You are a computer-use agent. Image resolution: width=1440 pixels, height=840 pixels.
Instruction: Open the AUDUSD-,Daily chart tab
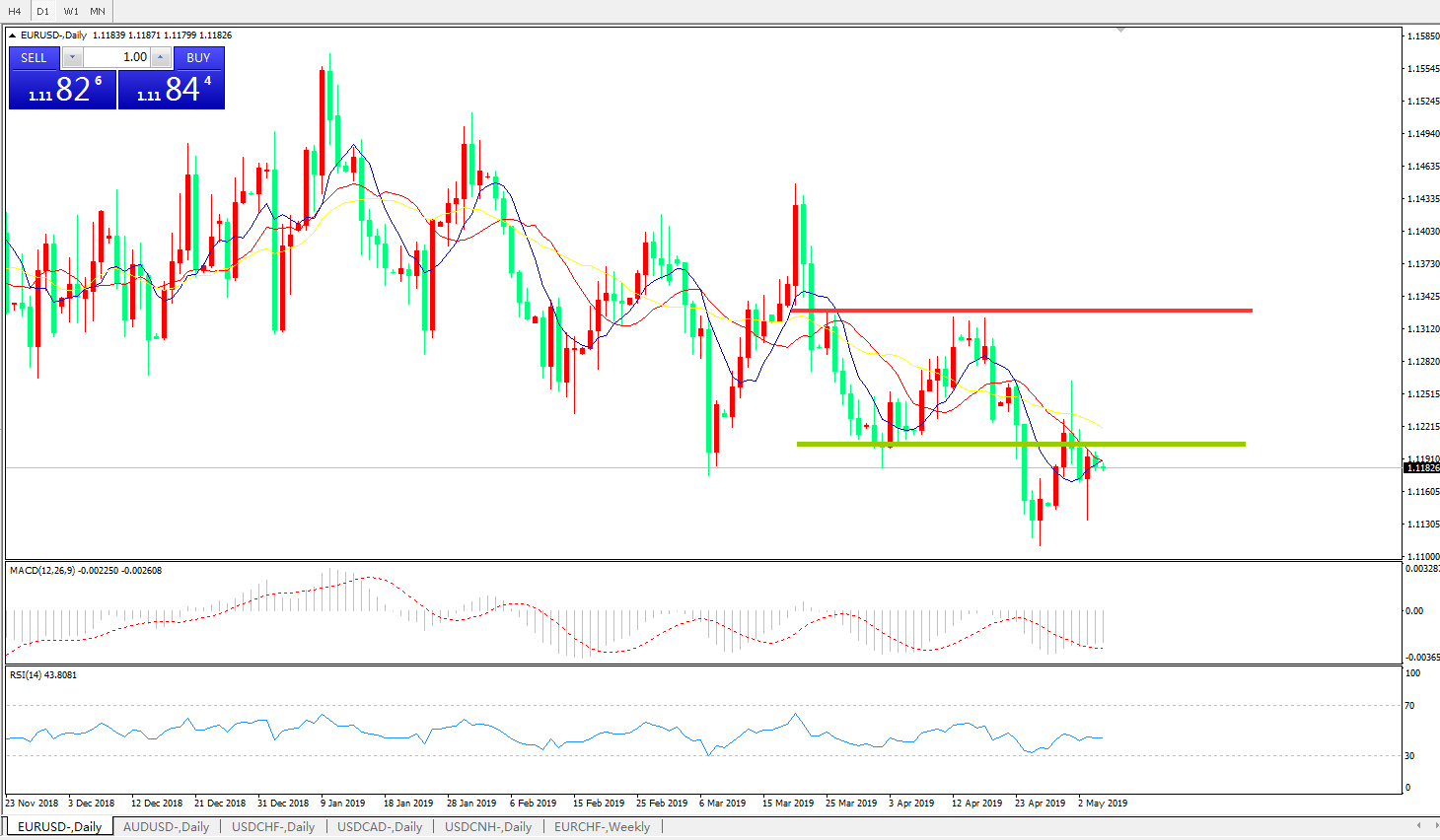(x=166, y=827)
